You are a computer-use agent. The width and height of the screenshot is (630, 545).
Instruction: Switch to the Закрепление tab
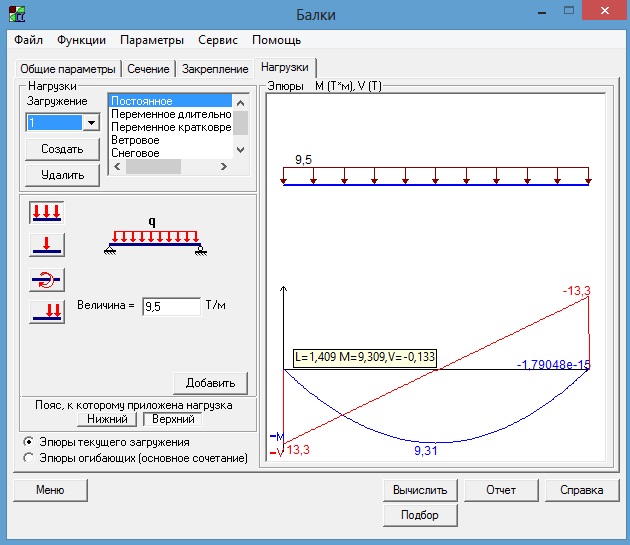pos(215,69)
